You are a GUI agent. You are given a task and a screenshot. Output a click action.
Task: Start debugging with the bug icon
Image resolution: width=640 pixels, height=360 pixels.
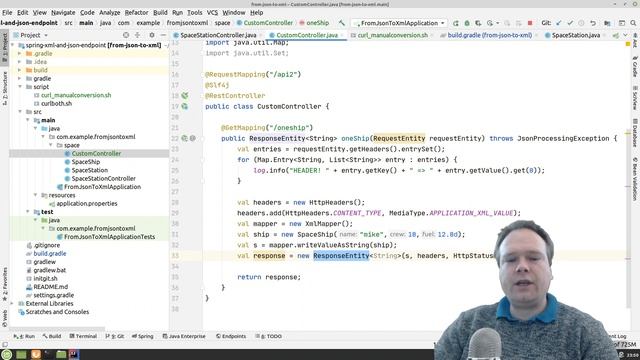point(467,23)
